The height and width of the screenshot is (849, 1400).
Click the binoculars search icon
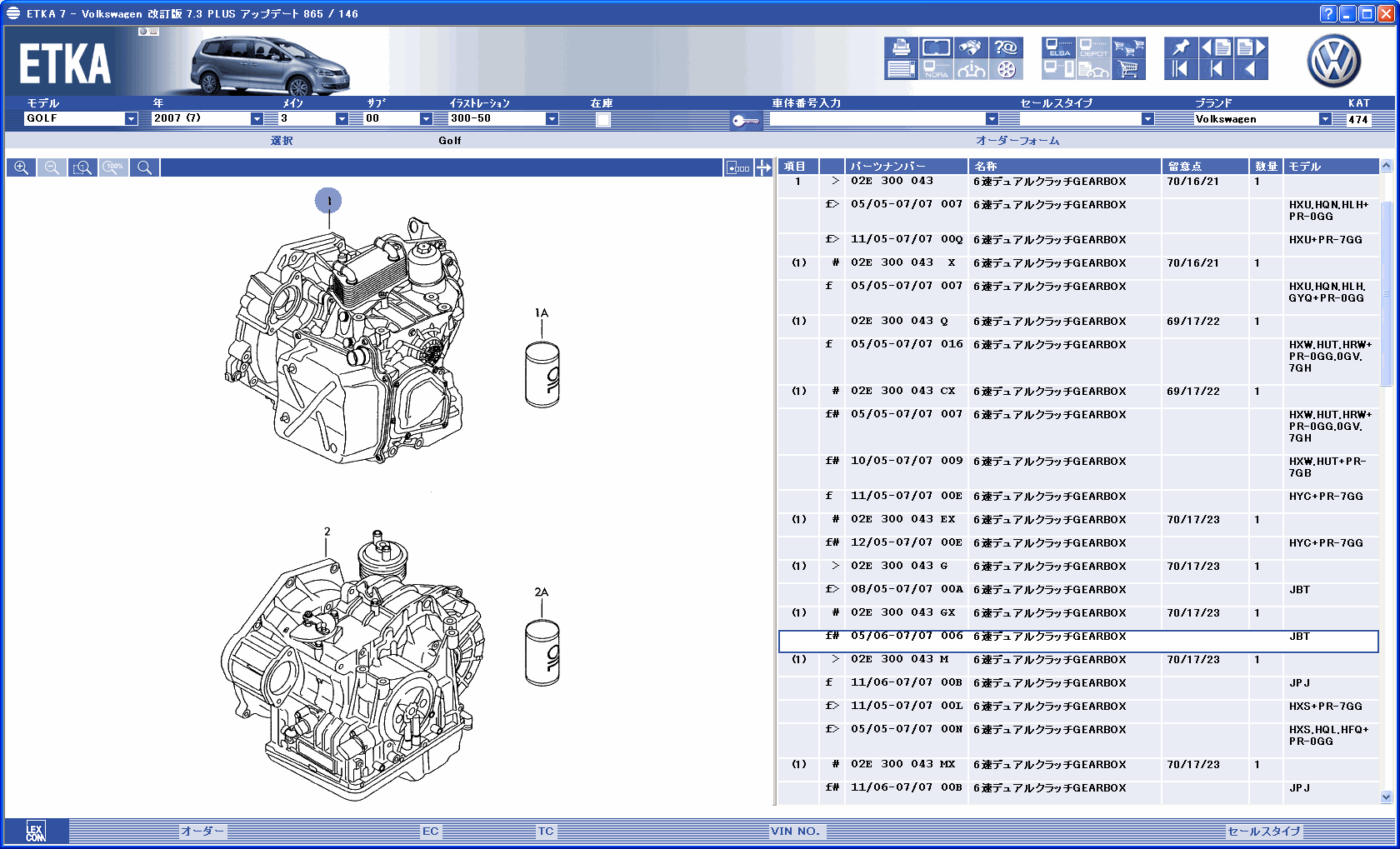972,47
